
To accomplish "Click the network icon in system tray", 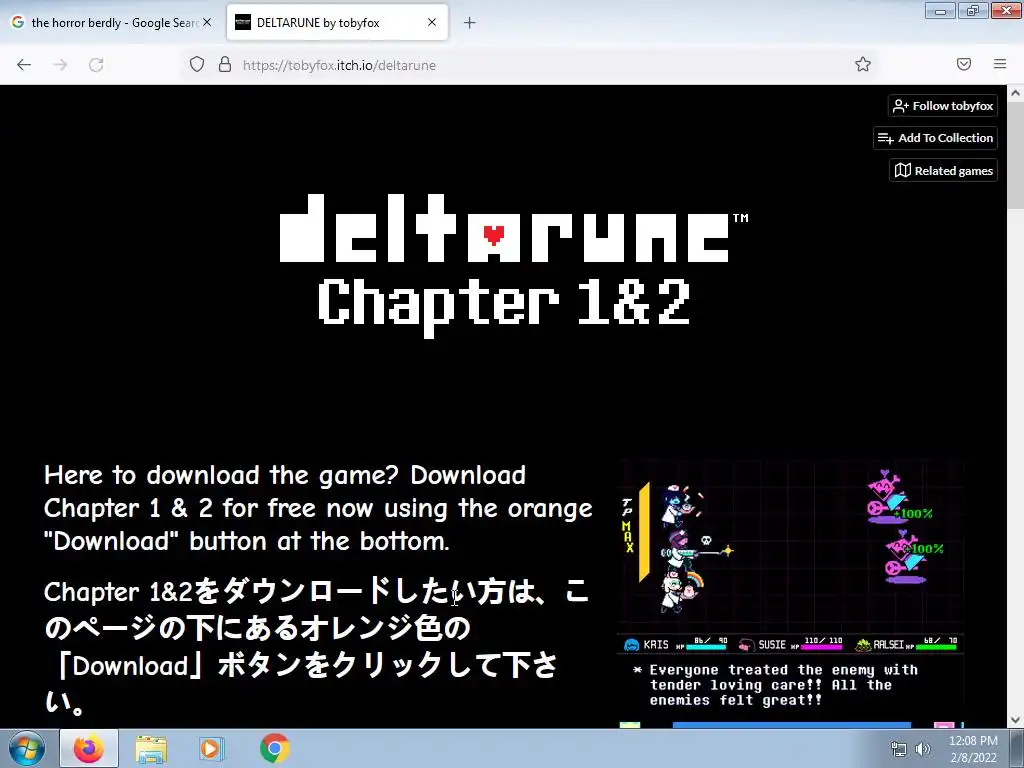I will [899, 750].
